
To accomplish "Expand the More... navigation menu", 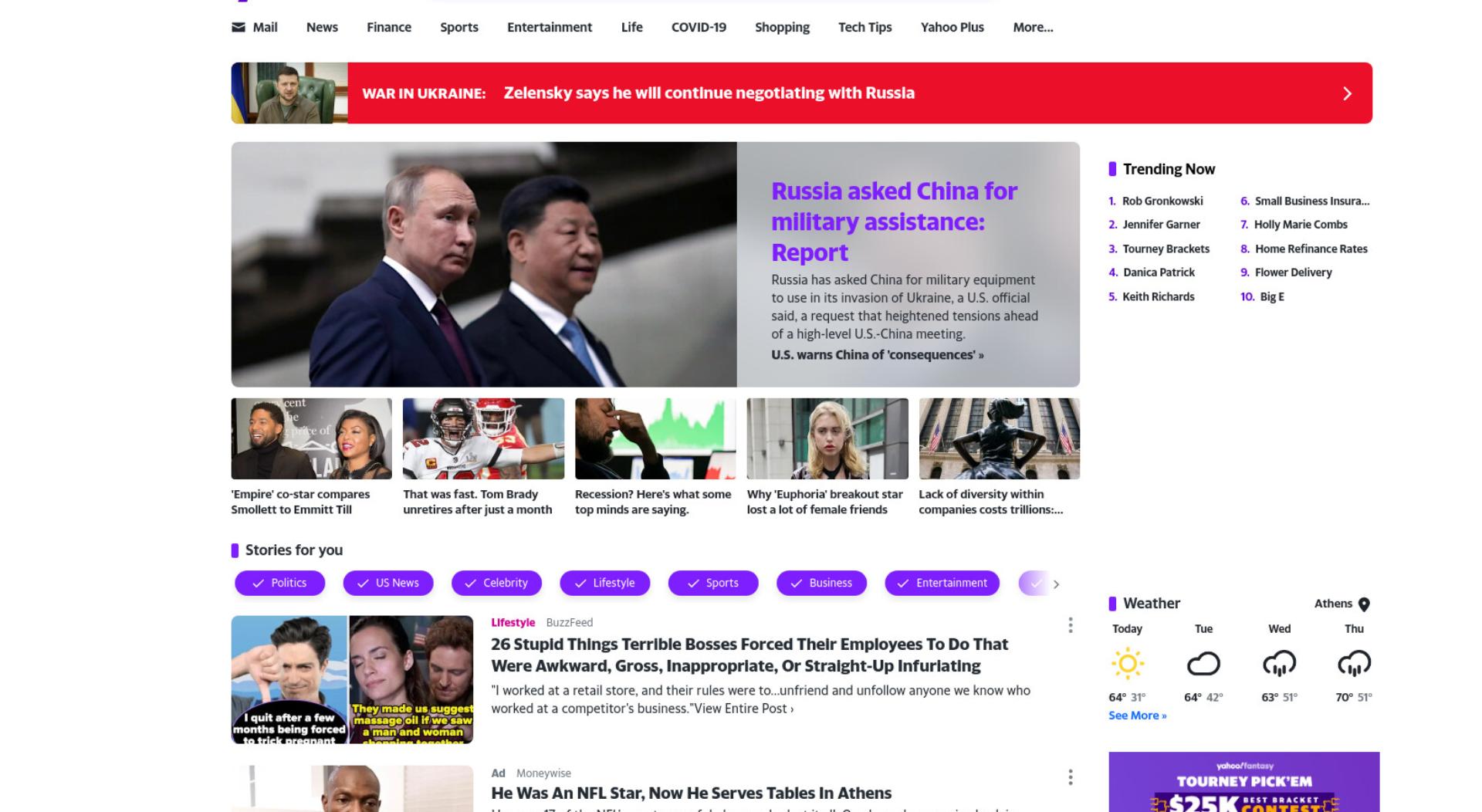I will (1033, 27).
